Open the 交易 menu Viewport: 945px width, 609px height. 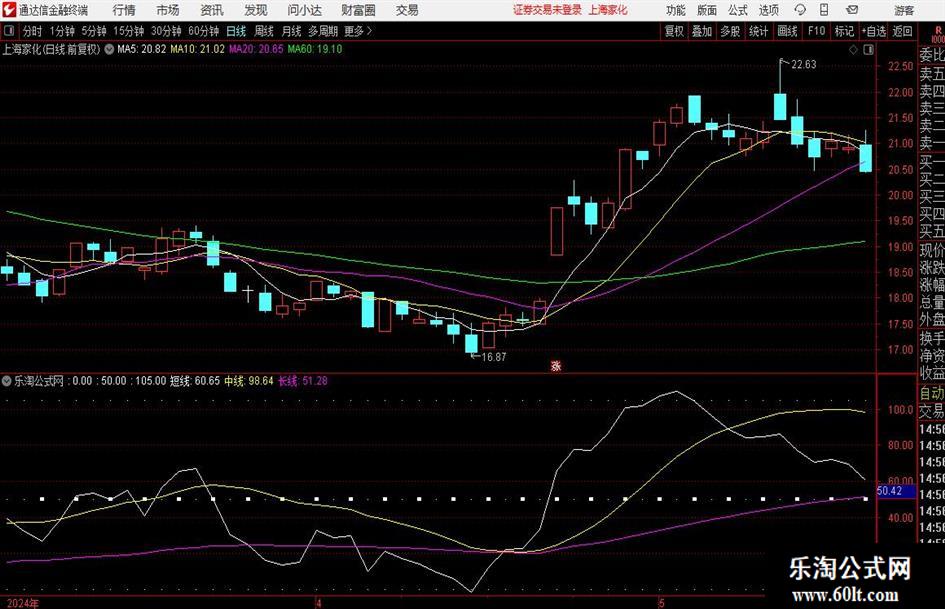(407, 10)
